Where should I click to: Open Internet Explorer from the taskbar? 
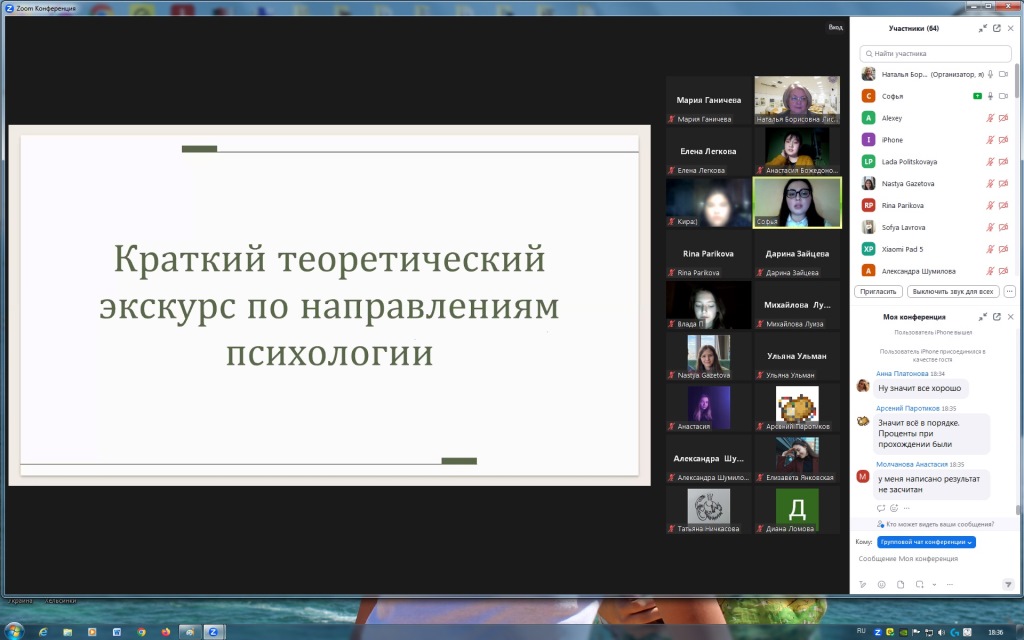pyautogui.click(x=43, y=632)
